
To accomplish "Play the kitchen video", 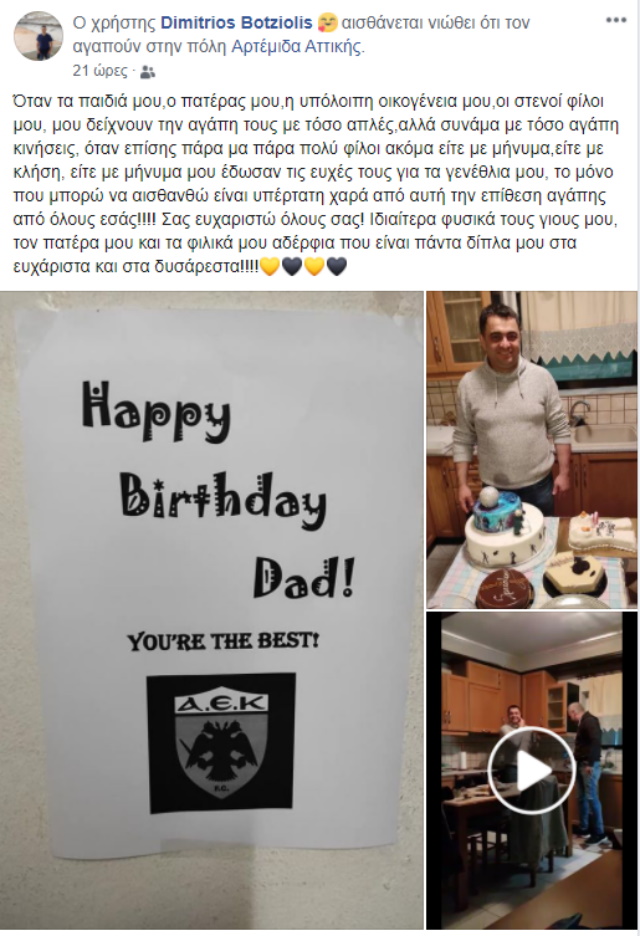I will (x=531, y=771).
